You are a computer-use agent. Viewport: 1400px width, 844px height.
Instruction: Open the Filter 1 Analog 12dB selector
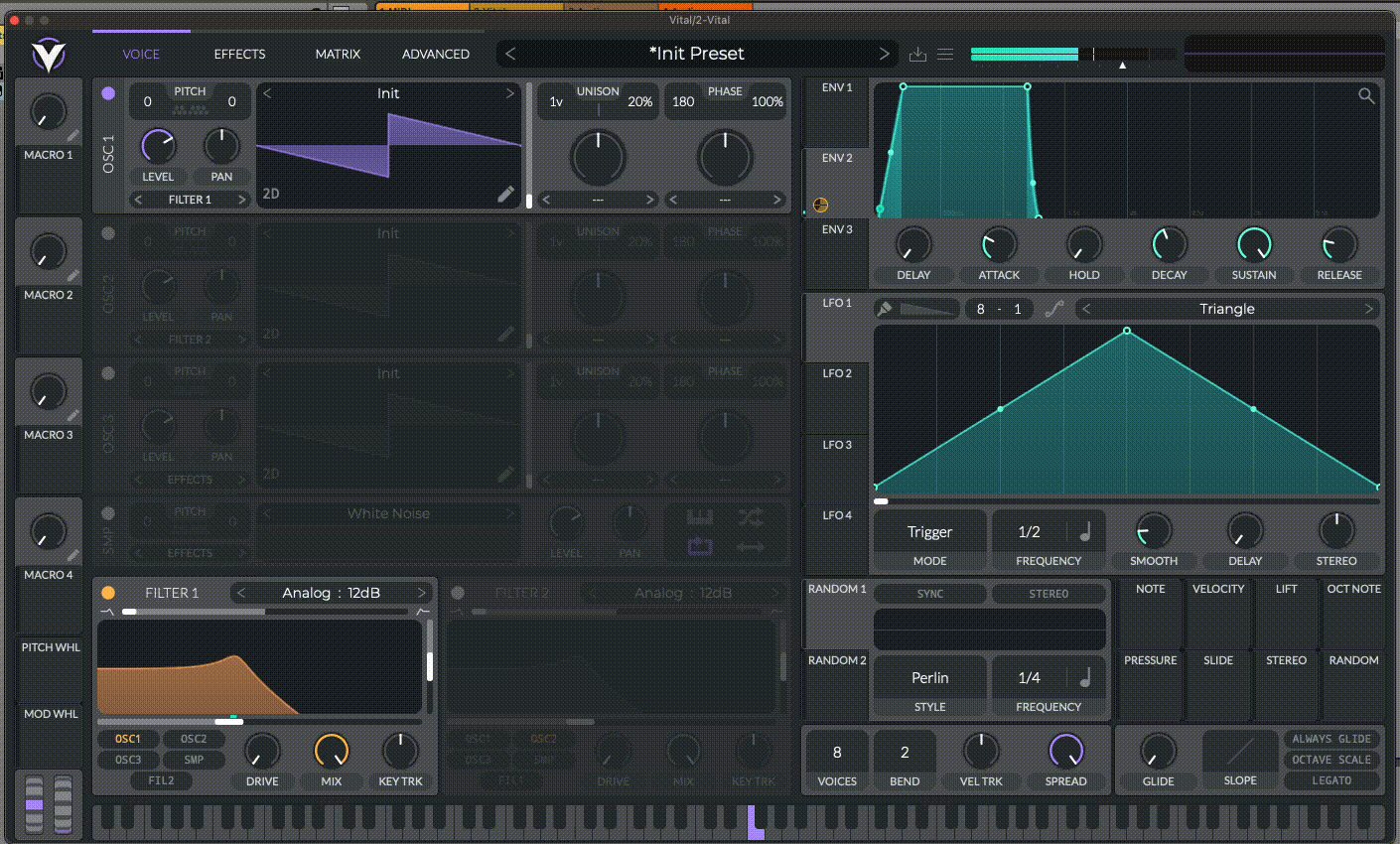(x=331, y=593)
